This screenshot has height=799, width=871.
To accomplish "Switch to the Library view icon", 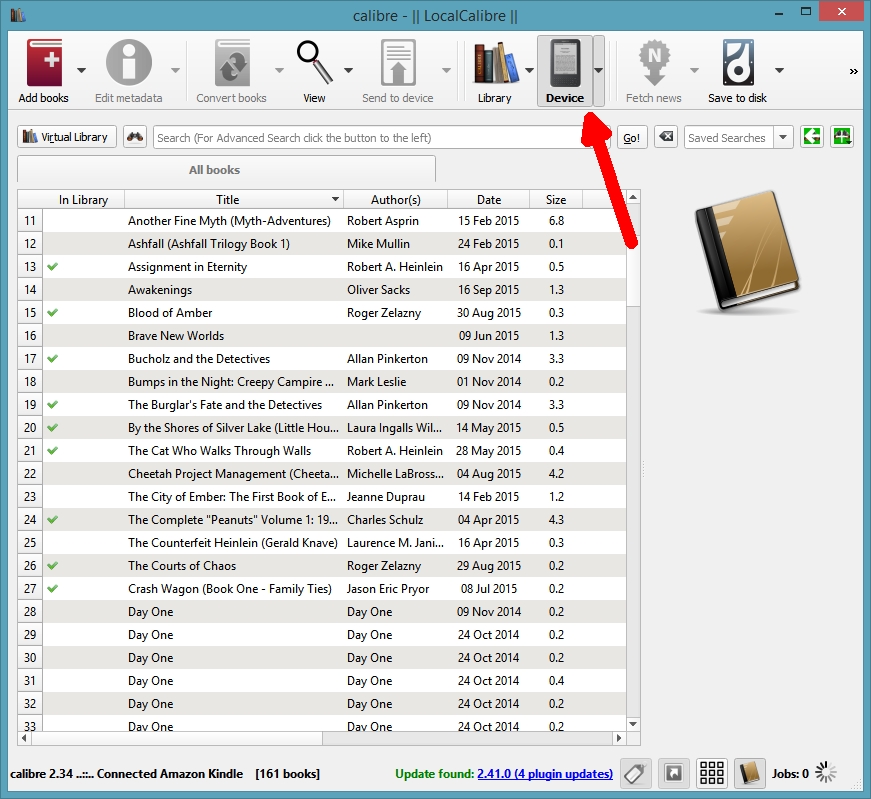I will (x=495, y=63).
